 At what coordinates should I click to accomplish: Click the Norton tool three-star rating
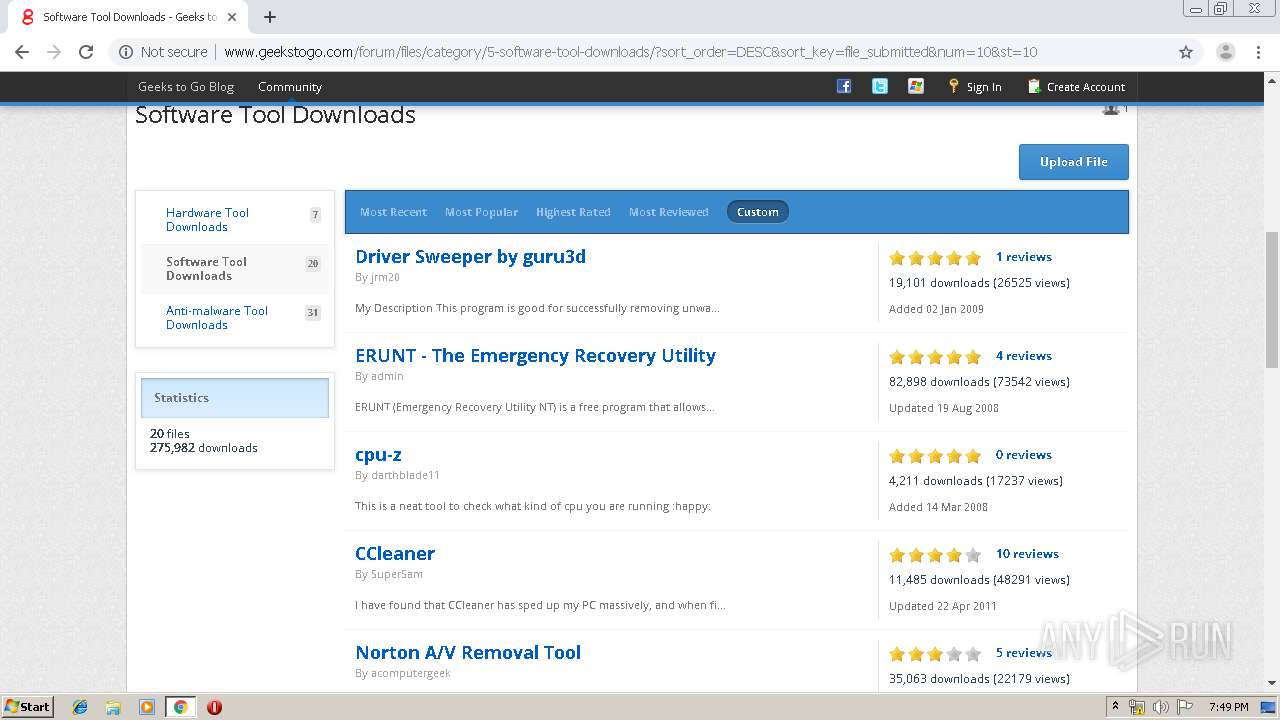click(935, 654)
